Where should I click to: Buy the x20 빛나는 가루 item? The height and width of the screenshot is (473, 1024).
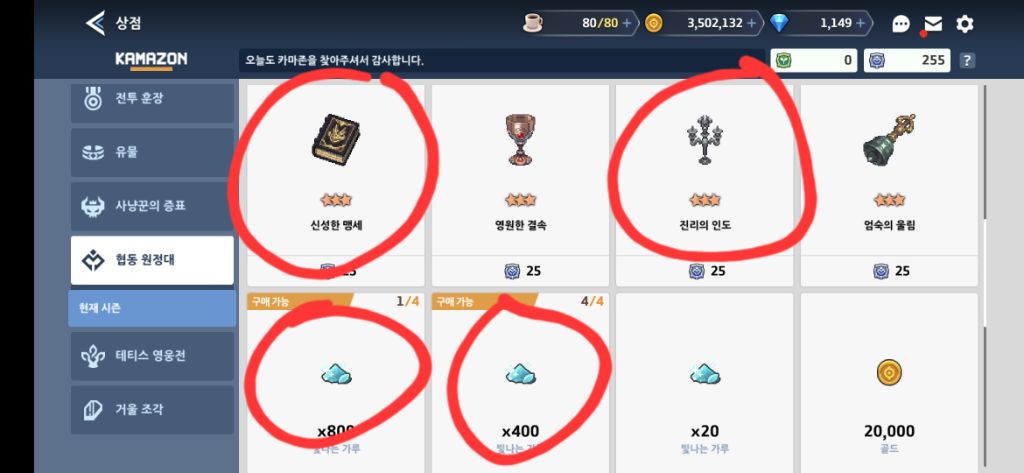(x=705, y=383)
